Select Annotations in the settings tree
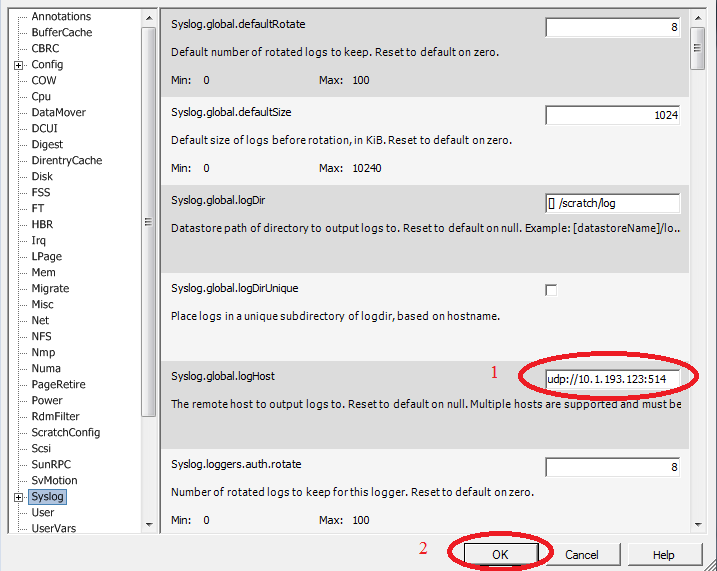 tap(61, 16)
